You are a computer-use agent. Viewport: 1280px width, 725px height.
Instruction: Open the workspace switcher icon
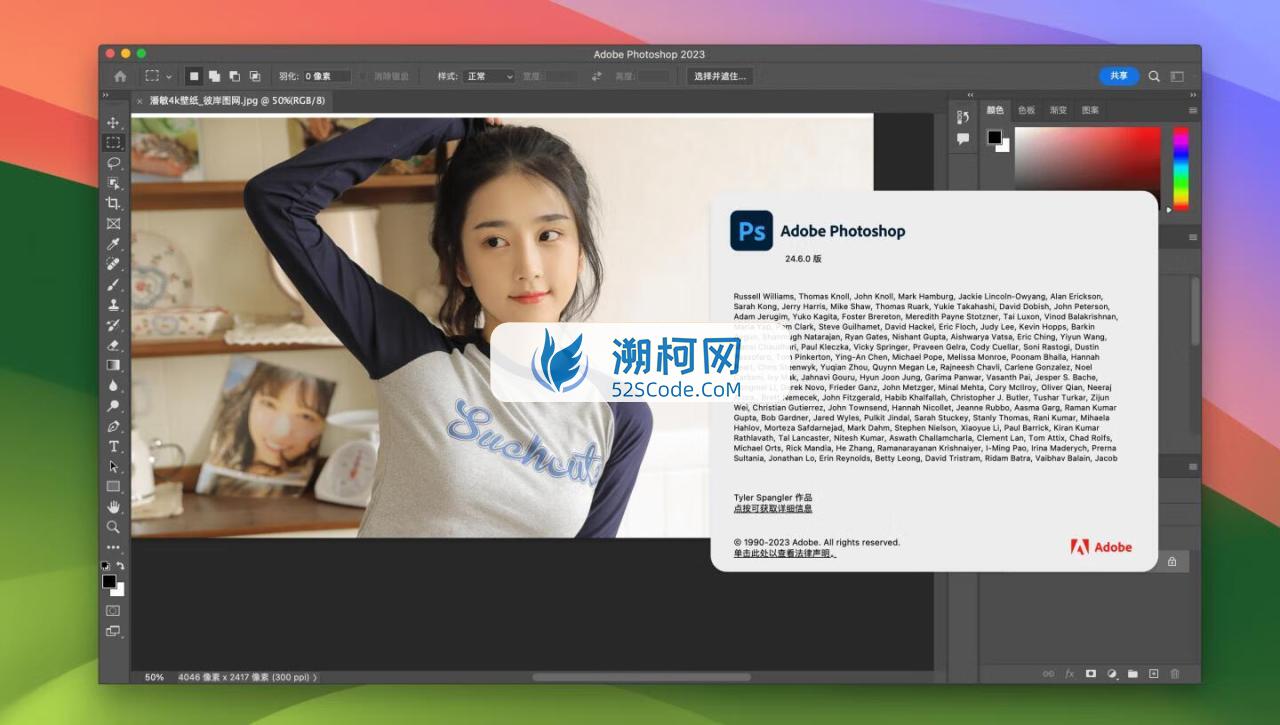tap(1177, 76)
